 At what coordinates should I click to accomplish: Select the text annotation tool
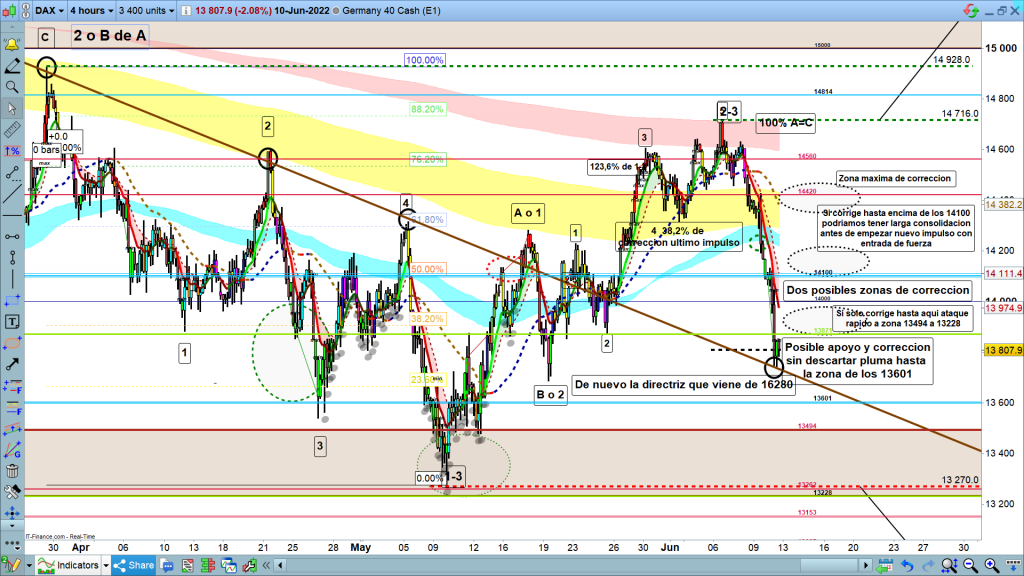12,322
